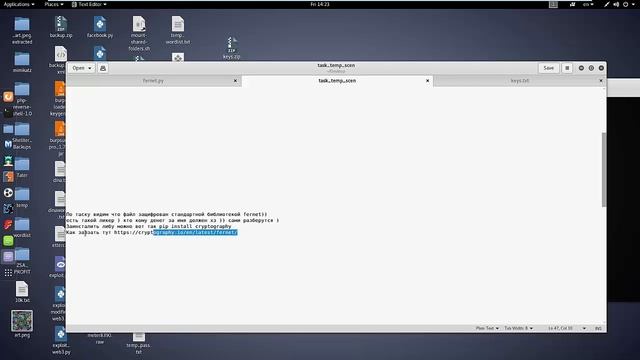Open the Files folder dock icon
Screen dimensions: 640x360
pos(8,129)
